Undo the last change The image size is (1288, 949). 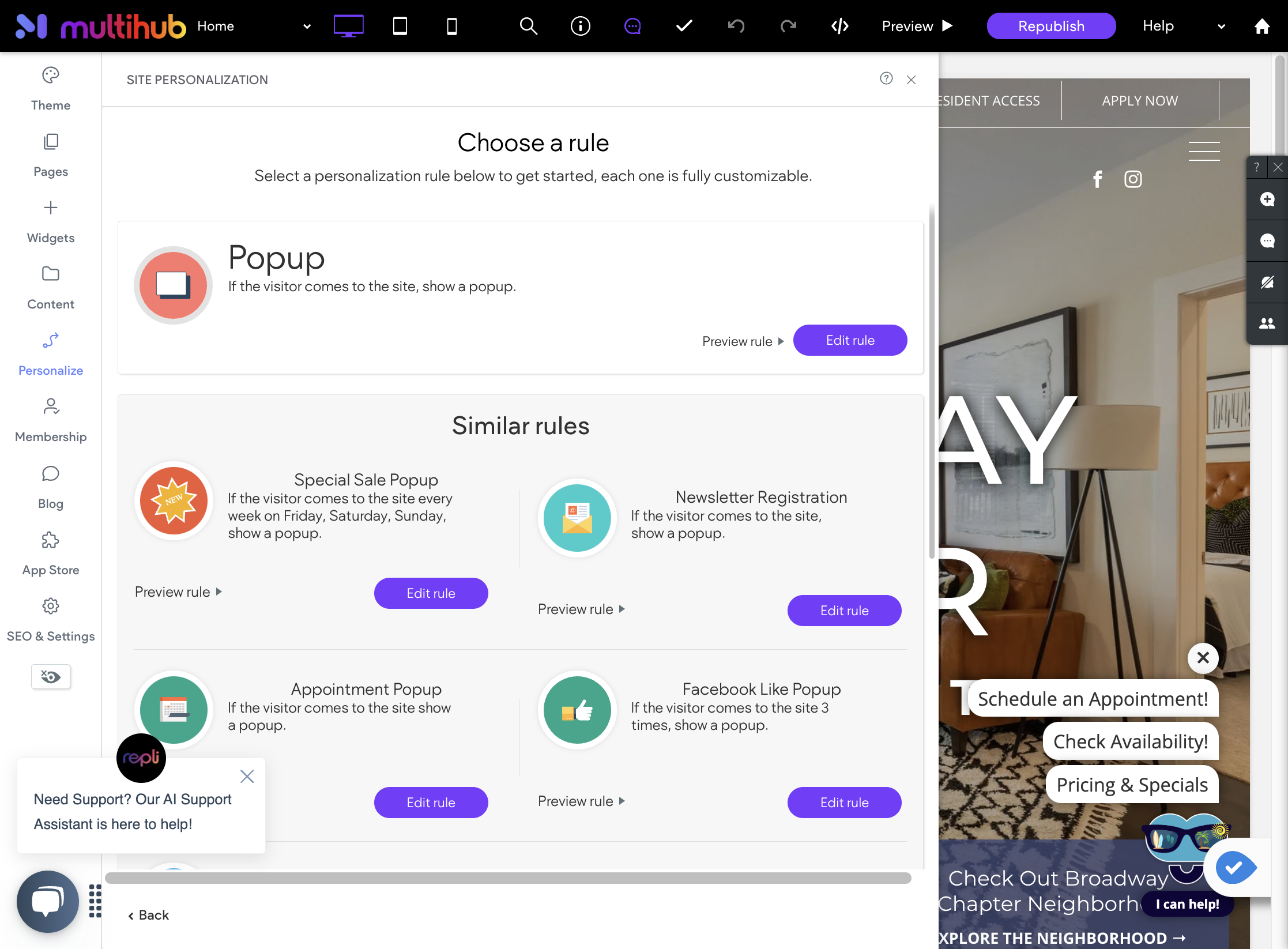click(x=736, y=26)
